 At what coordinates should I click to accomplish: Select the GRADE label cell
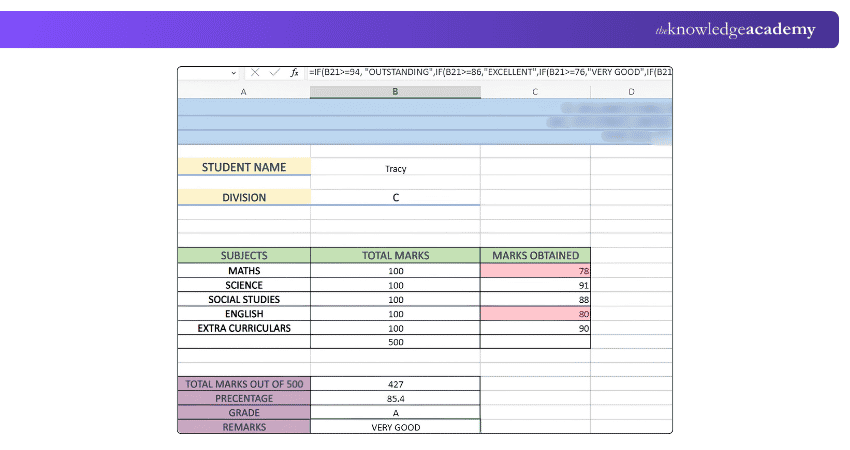point(244,412)
